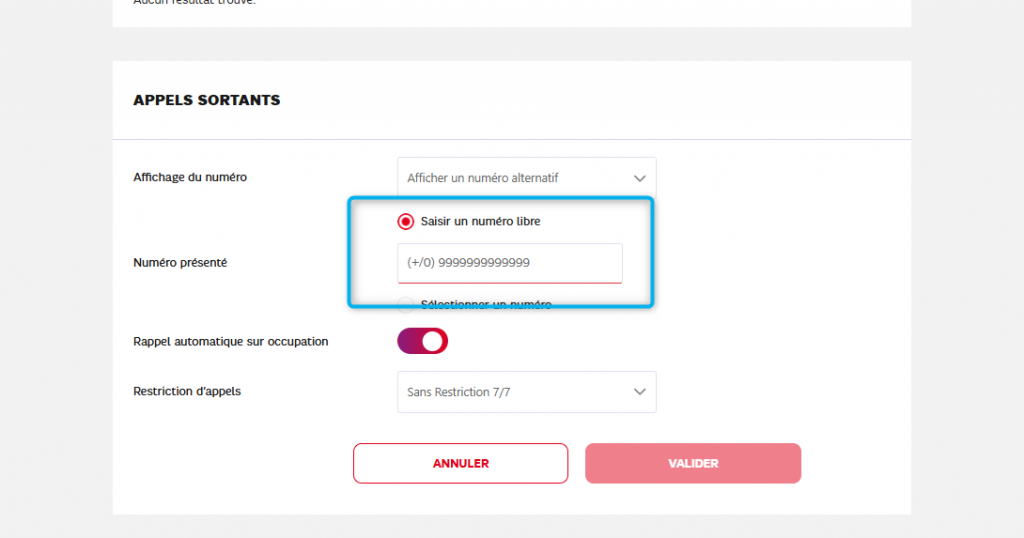Click the 'Sélectionner un numéro' label text

[486, 305]
